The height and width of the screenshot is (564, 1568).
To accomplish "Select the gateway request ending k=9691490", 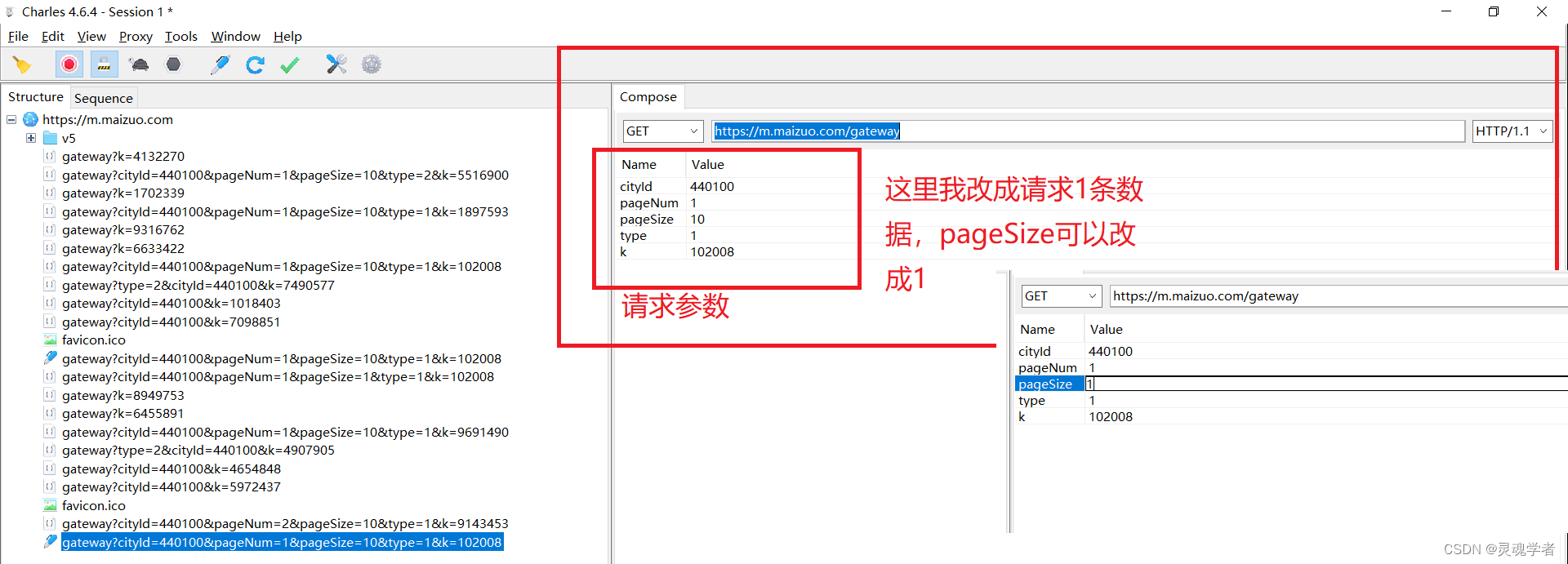I will point(285,432).
